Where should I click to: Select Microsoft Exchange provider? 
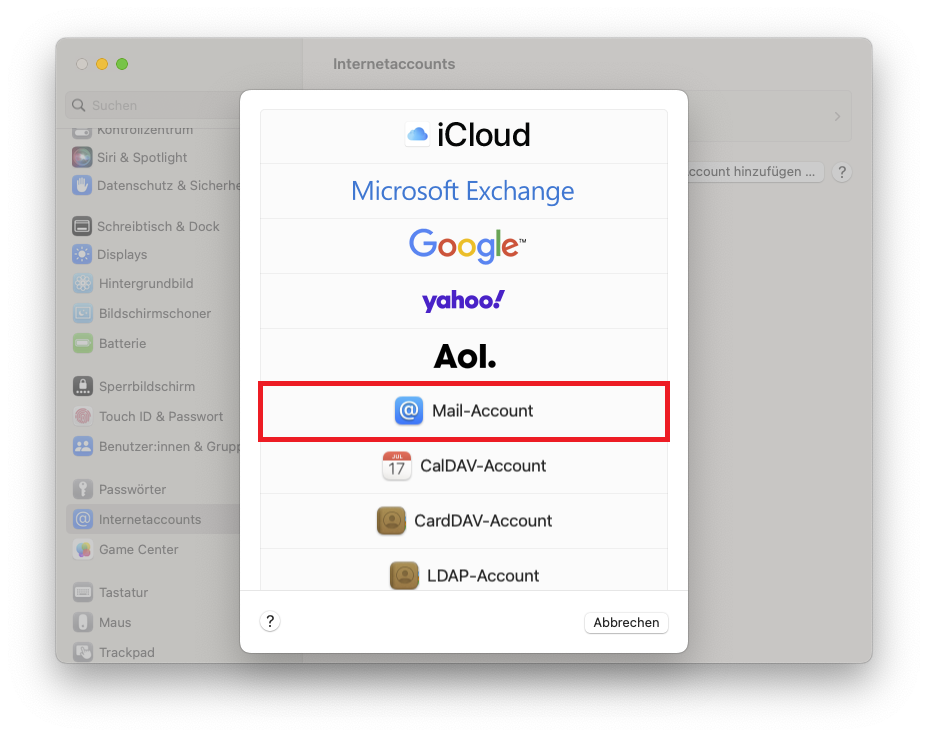[x=463, y=190]
